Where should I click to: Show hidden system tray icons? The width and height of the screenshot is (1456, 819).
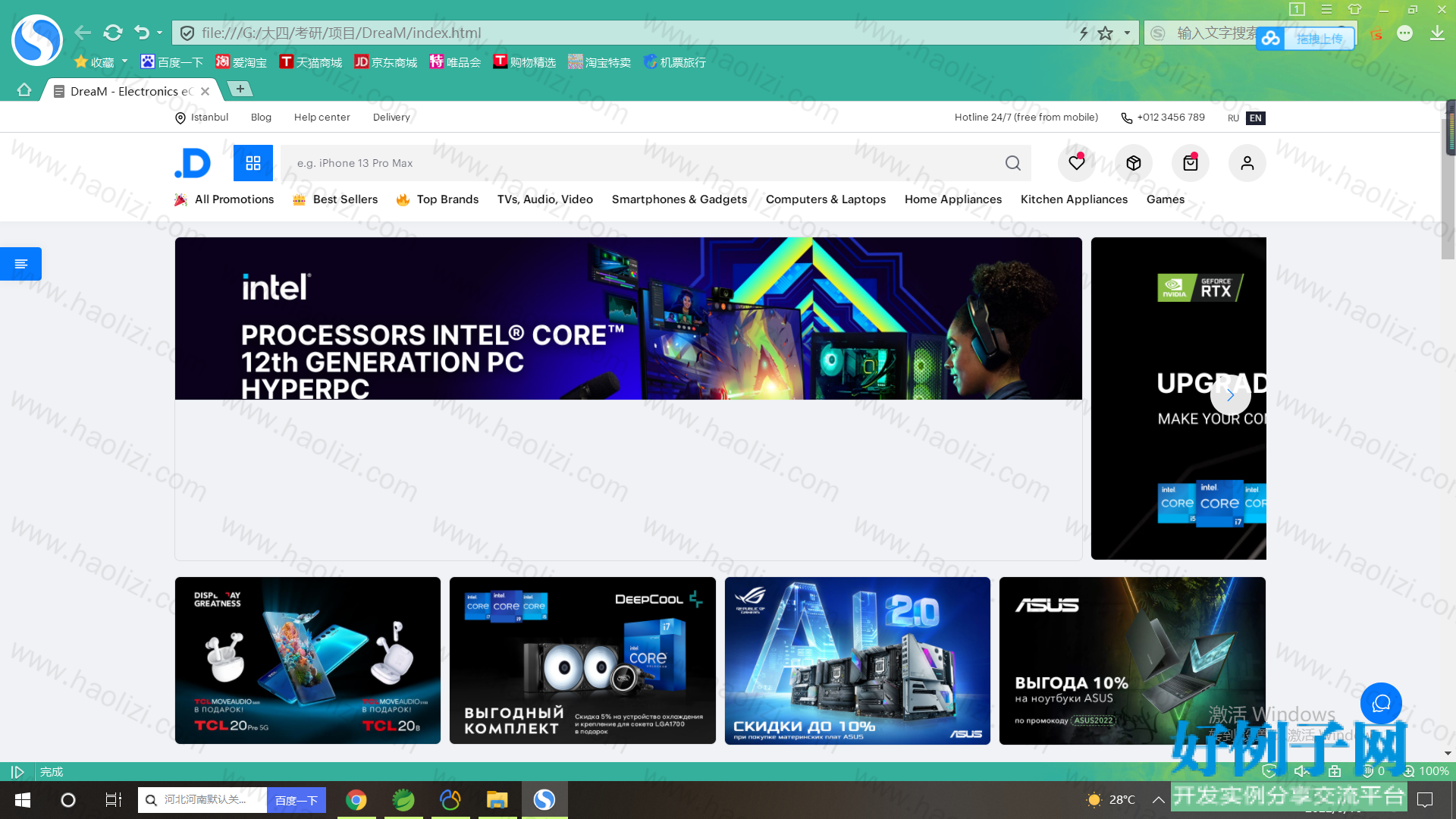click(1159, 799)
